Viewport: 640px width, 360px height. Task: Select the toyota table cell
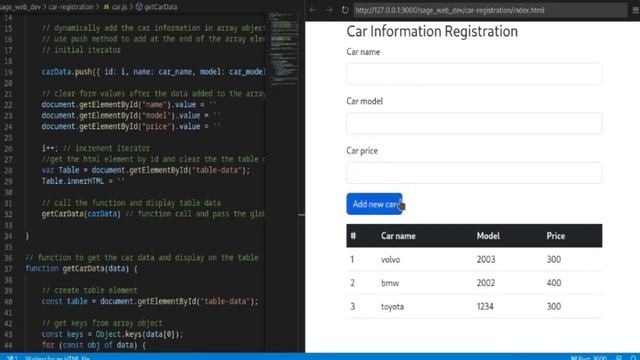click(392, 307)
